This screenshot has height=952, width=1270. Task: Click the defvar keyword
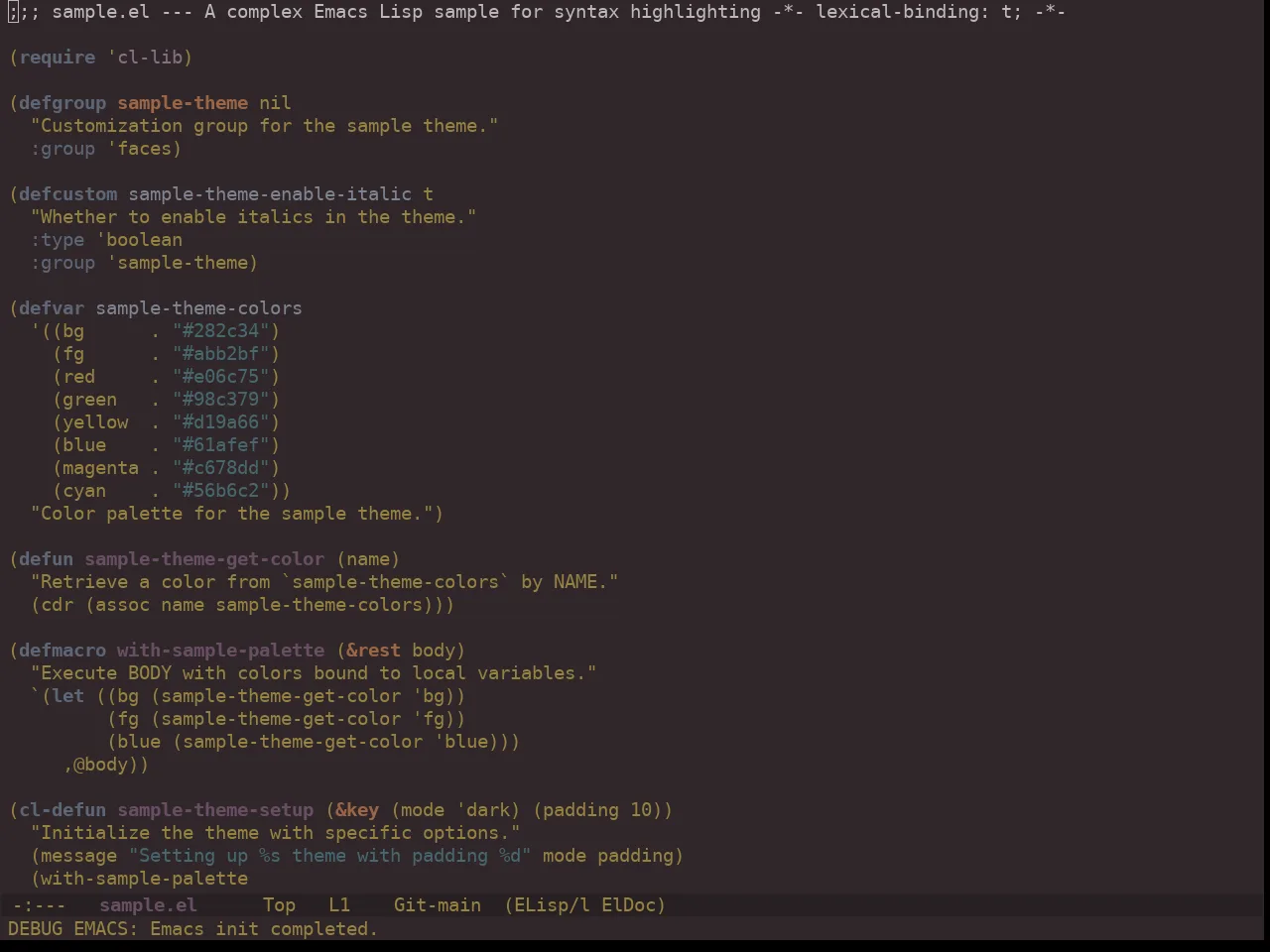coord(52,308)
